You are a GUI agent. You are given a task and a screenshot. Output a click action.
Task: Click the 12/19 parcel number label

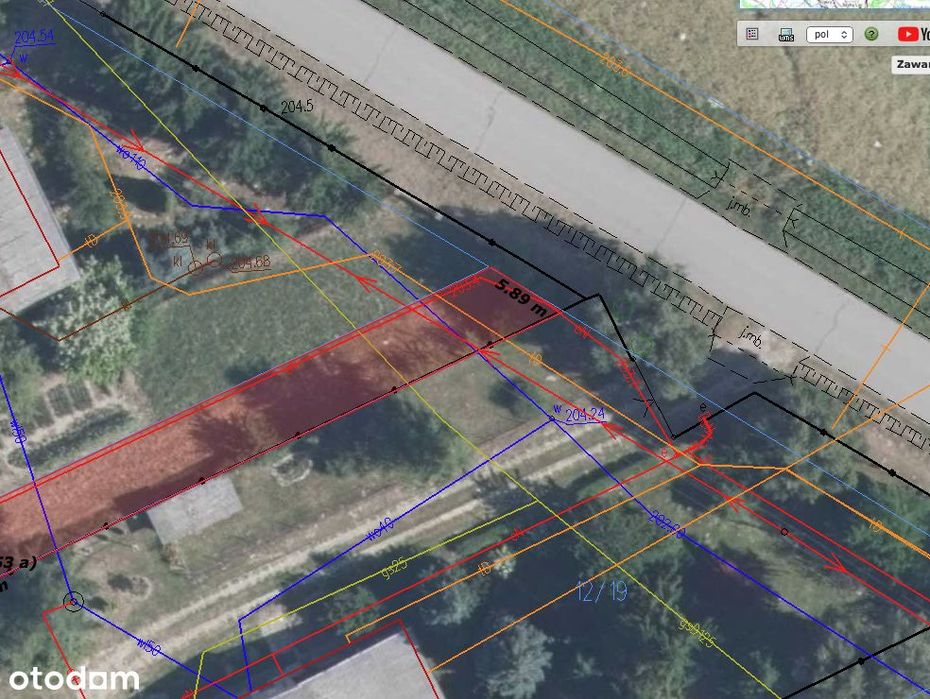click(601, 591)
